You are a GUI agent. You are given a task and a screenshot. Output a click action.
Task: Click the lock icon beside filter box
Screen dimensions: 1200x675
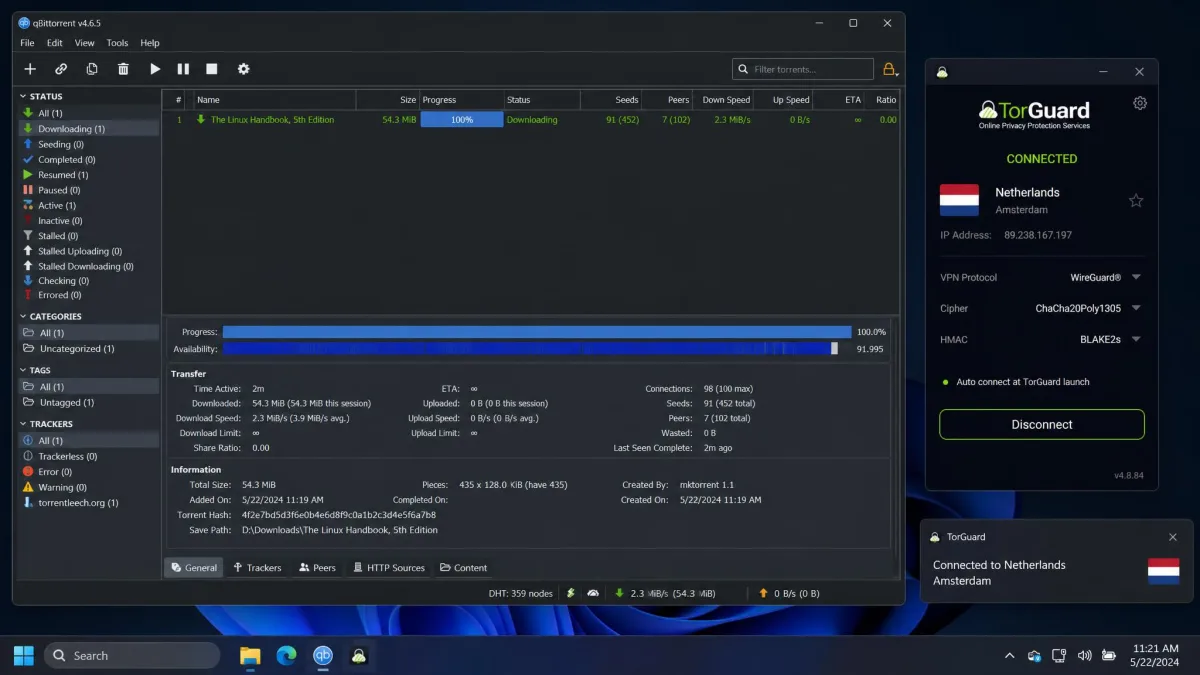click(x=889, y=69)
